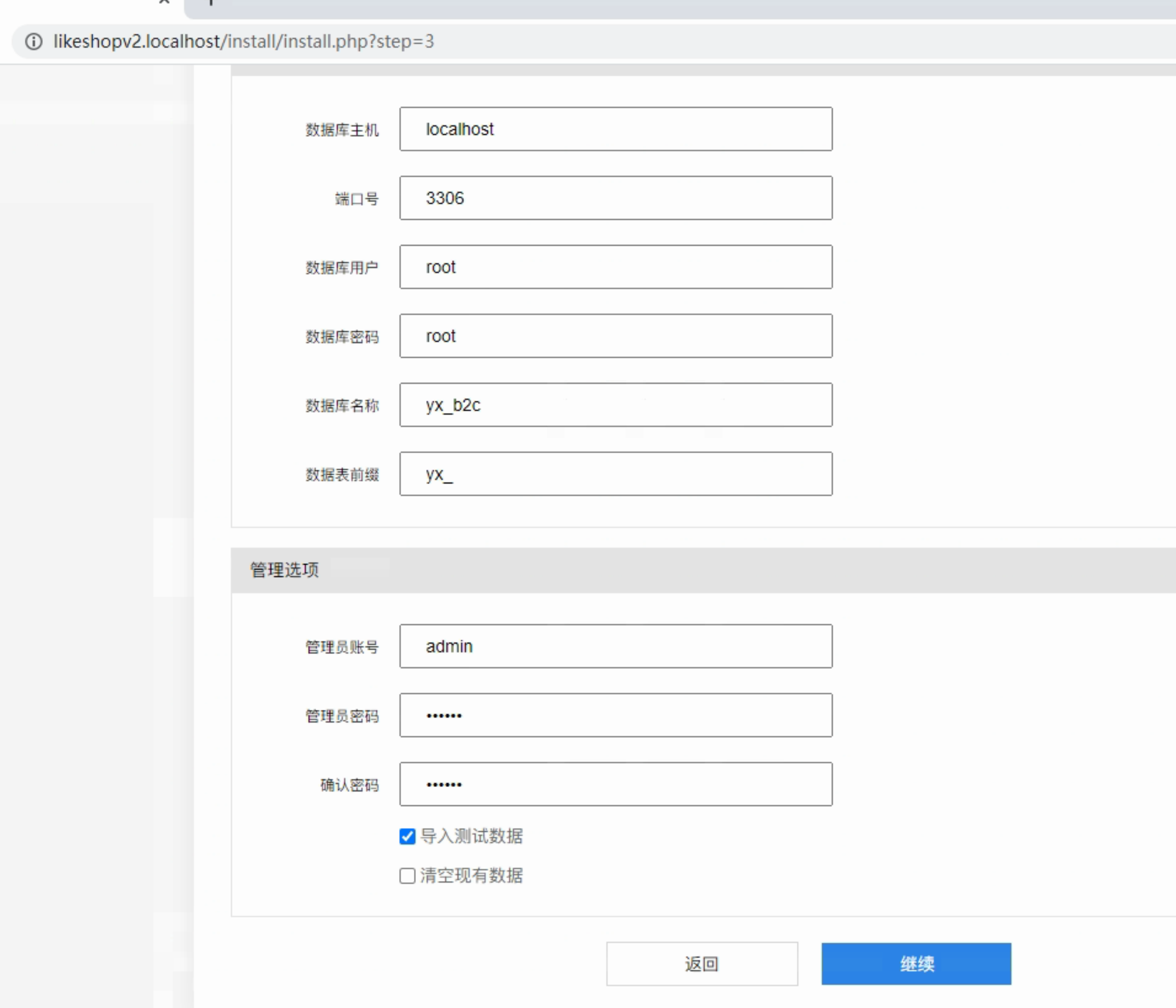Viewport: 1176px width, 1008px height.
Task: Click the 清空现有数据 label text
Action: click(x=472, y=876)
